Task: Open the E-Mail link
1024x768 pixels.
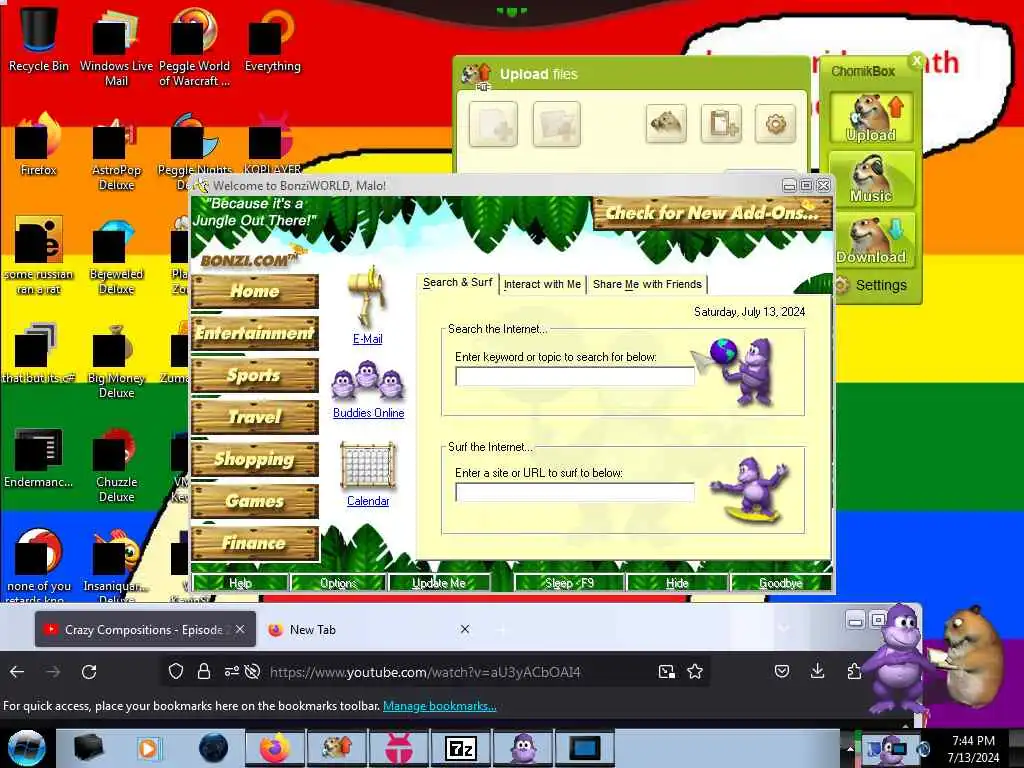Action: 368,339
